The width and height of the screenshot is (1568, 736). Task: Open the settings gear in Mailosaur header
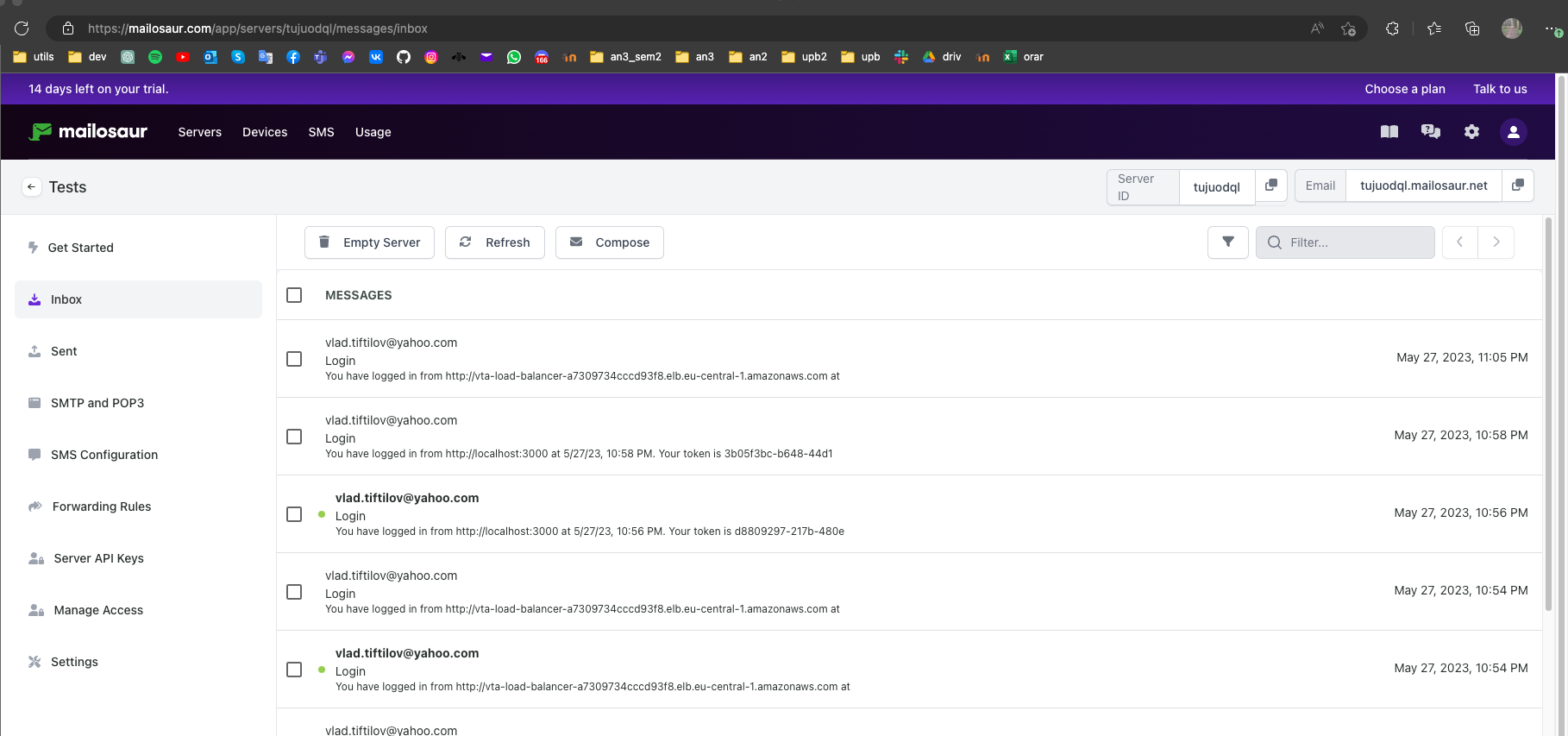click(x=1472, y=132)
